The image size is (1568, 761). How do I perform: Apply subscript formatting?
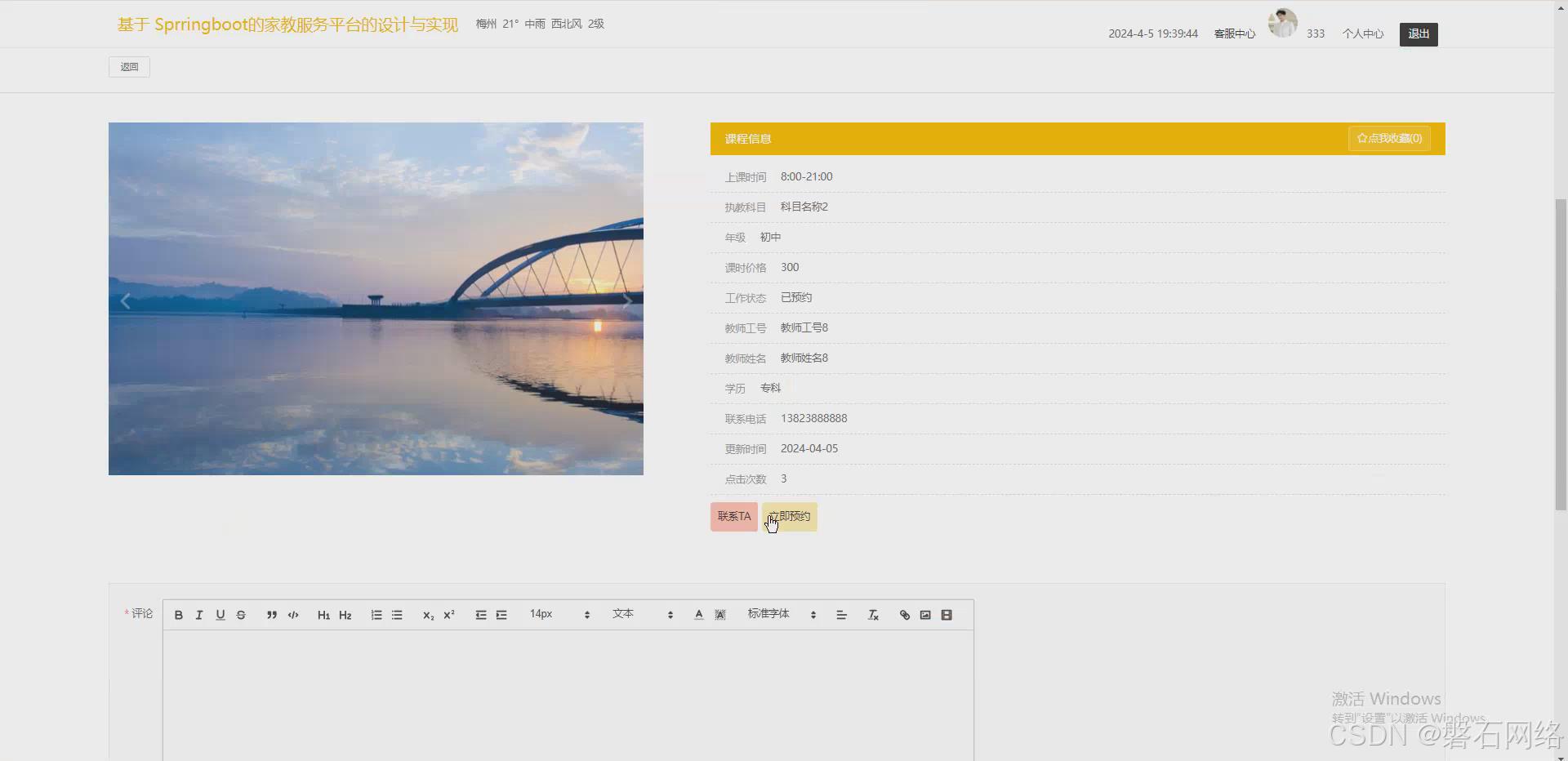[428, 615]
